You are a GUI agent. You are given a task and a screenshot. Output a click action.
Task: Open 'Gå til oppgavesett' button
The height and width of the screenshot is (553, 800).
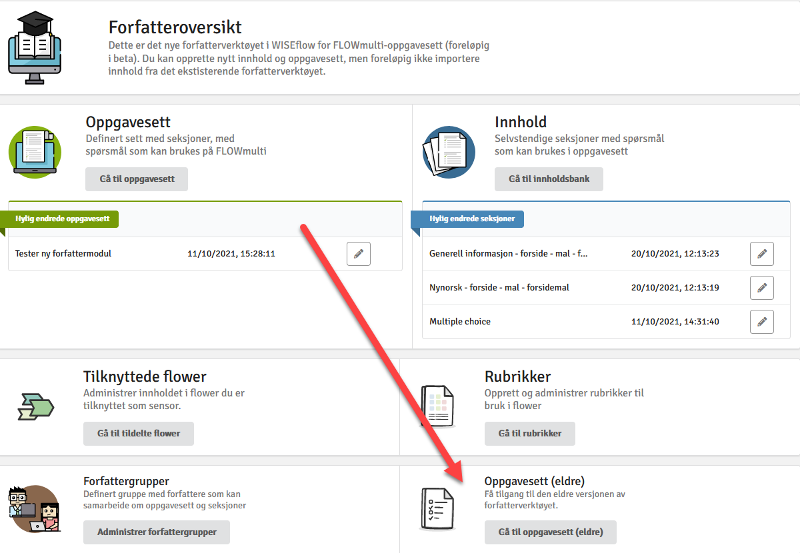[x=137, y=179]
